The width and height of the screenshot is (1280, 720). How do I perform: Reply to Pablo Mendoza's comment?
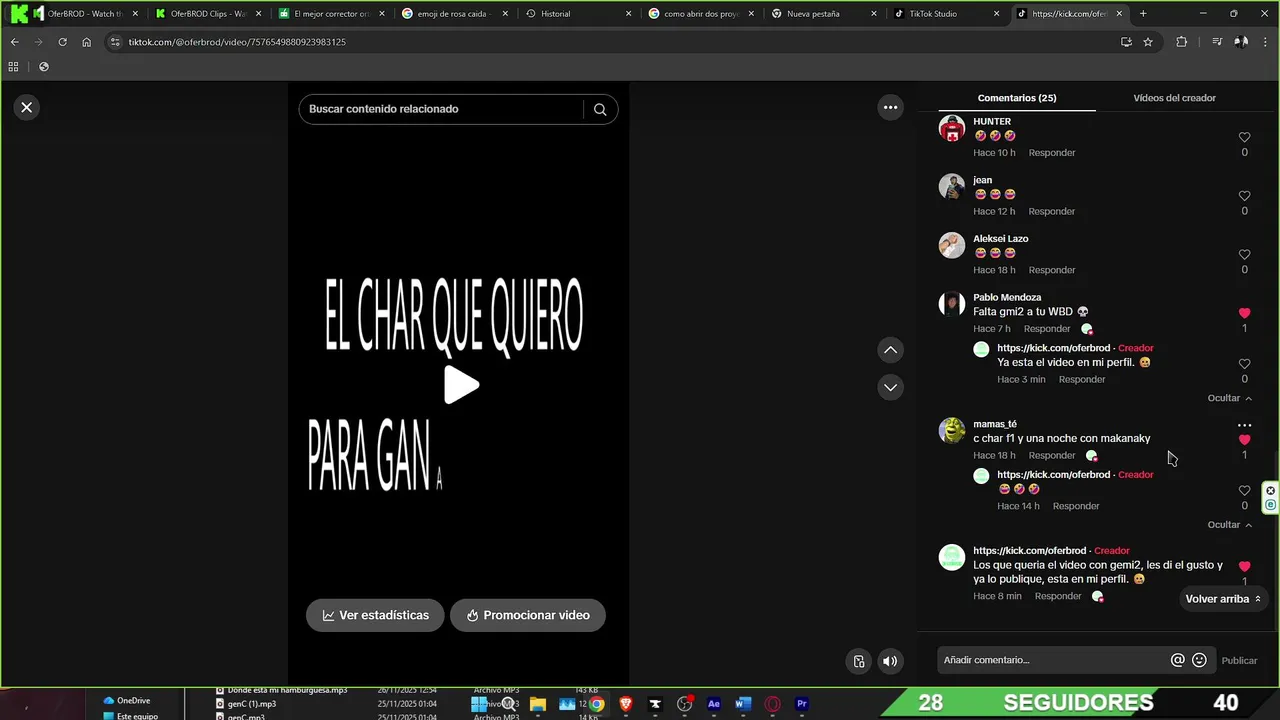tap(1047, 329)
